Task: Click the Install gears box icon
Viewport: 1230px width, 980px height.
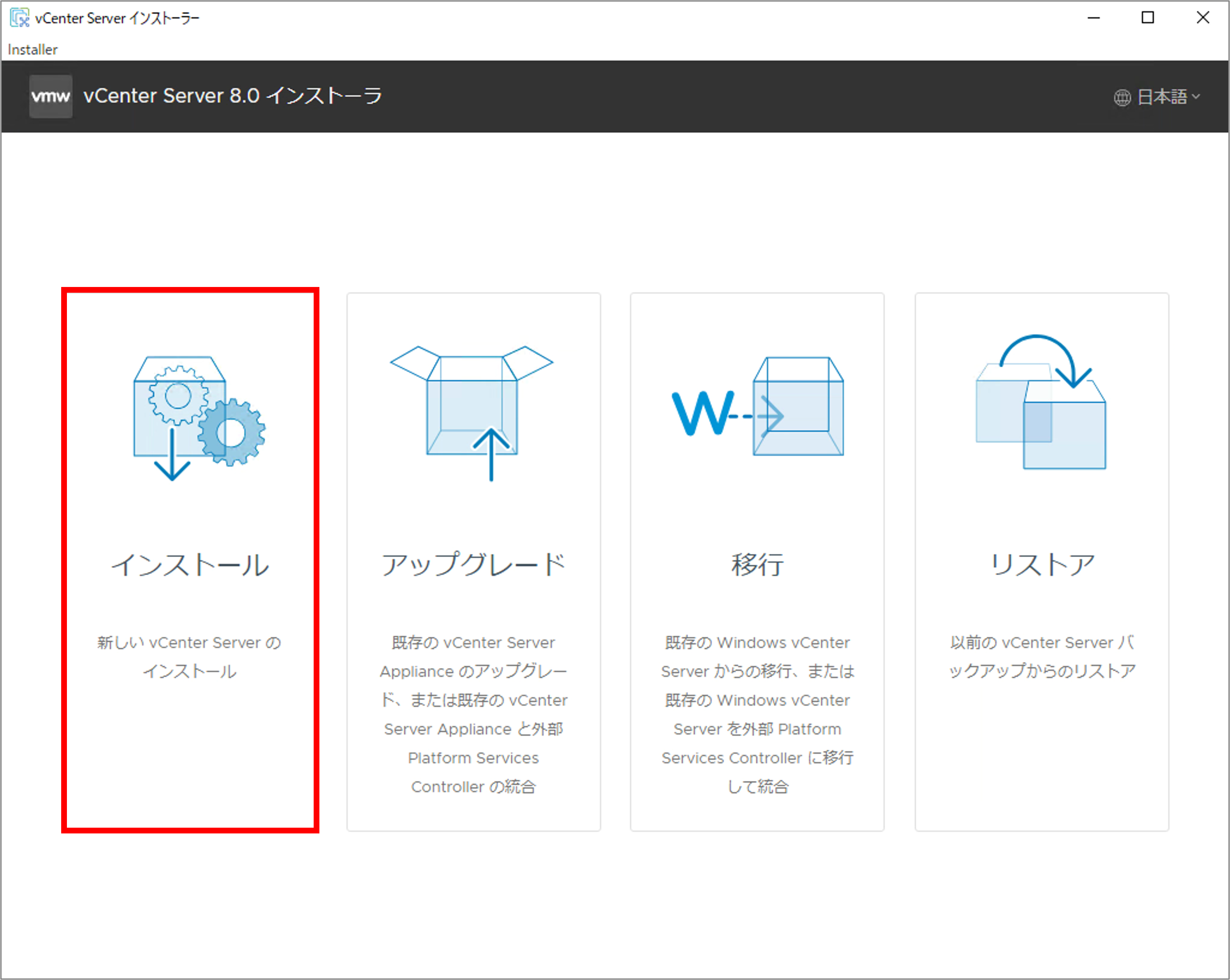Action: (x=197, y=418)
